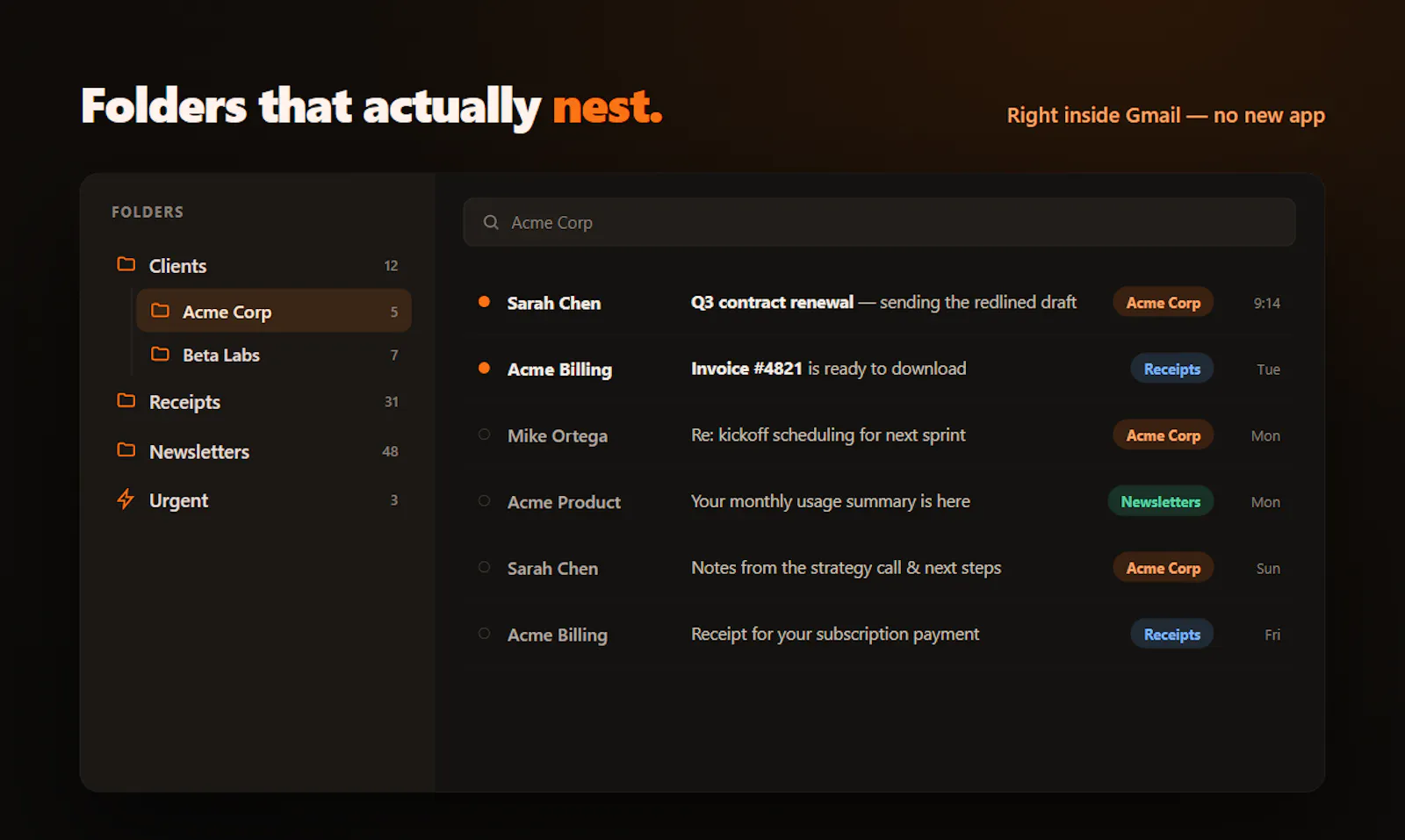Screen dimensions: 1405x840
Task: Open the Newsletters folder
Action: pos(258,451)
